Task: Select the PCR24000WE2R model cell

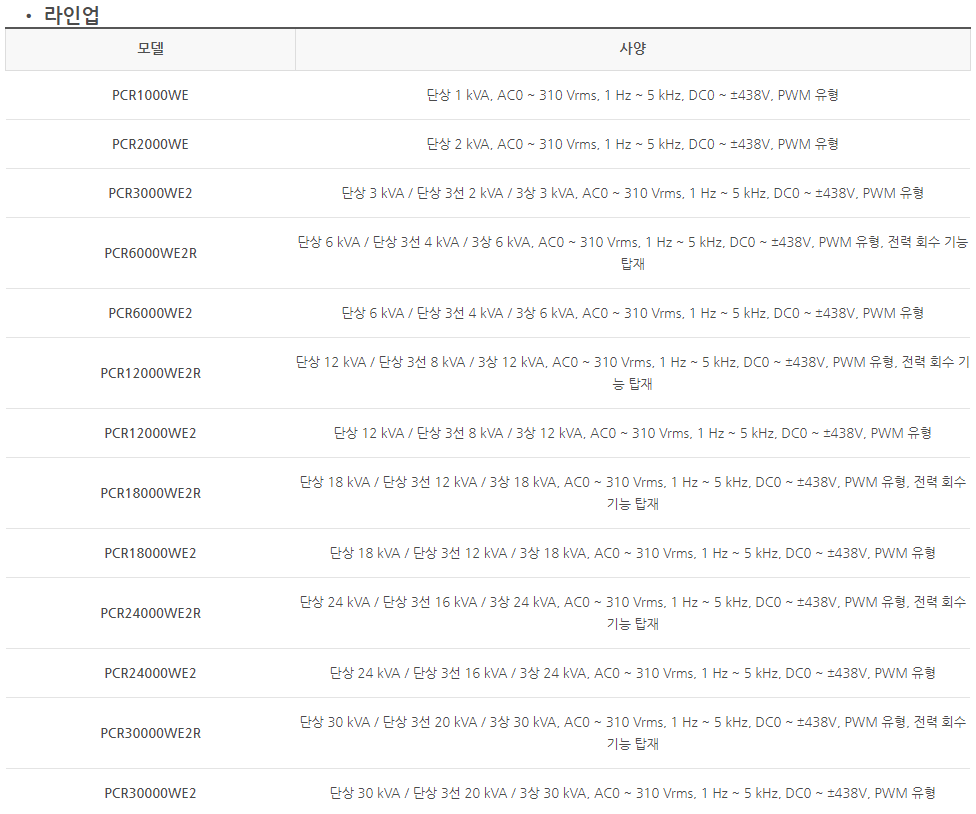Action: point(150,614)
